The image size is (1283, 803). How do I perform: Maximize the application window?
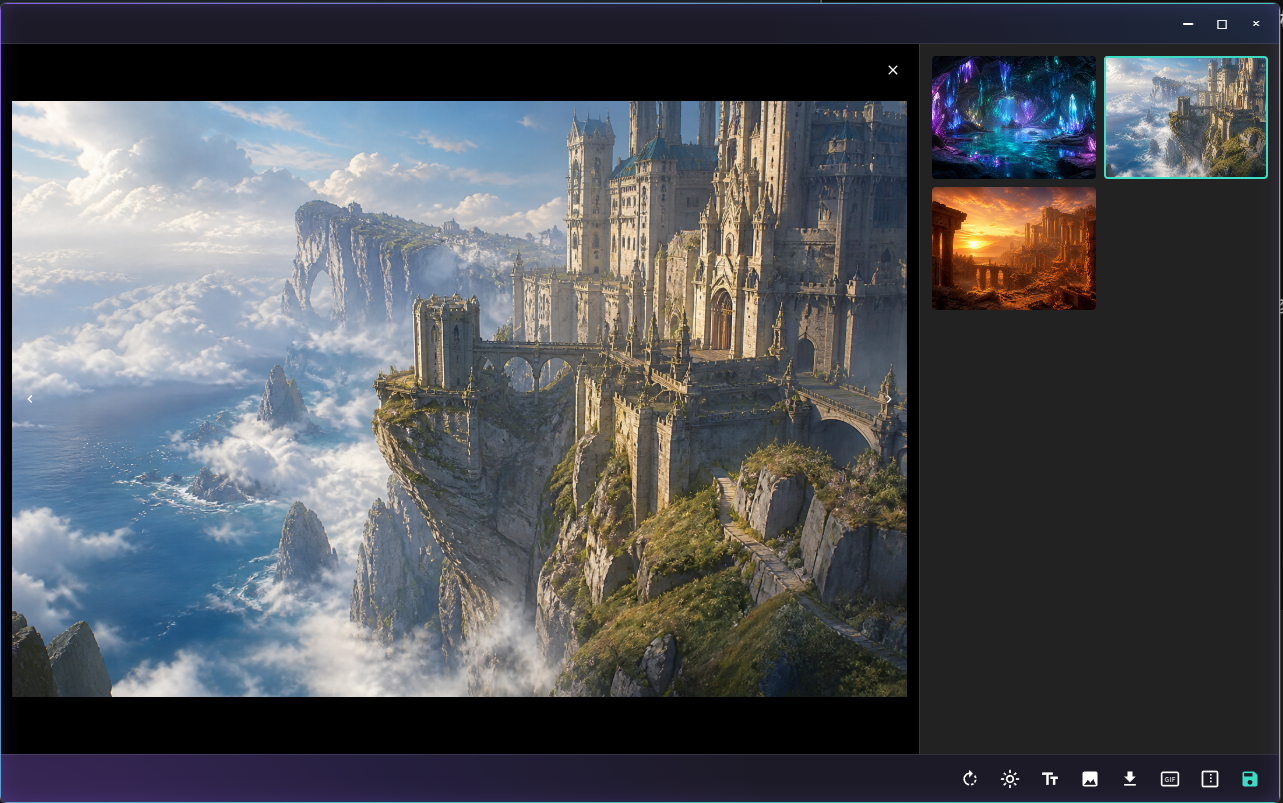(1222, 23)
